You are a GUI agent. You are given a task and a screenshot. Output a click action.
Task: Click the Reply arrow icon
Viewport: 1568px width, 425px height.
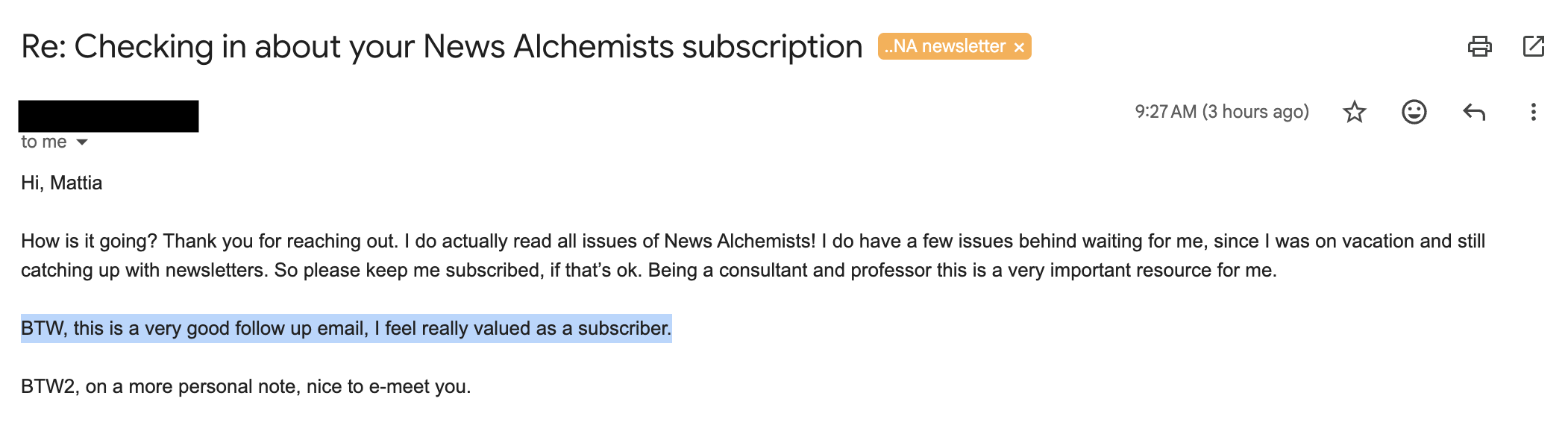(x=1474, y=112)
